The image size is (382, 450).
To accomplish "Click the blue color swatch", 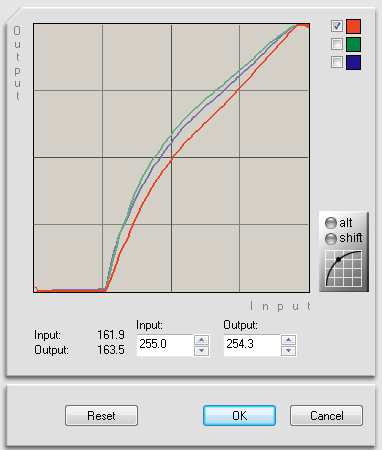I will [353, 62].
